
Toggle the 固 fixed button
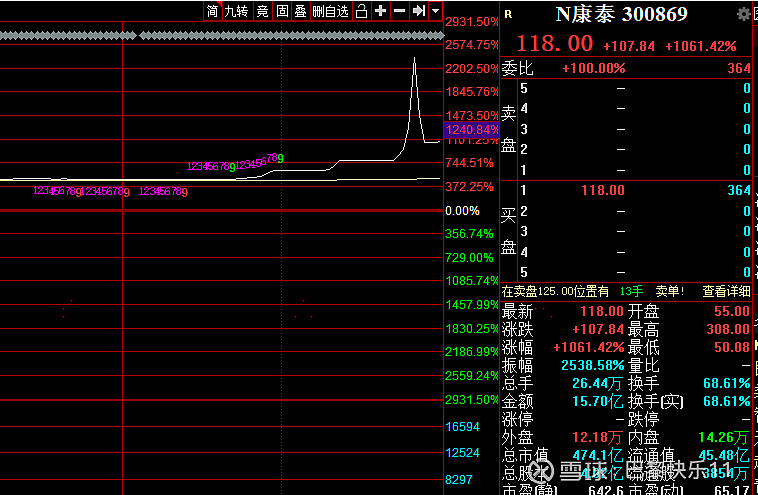pos(282,11)
